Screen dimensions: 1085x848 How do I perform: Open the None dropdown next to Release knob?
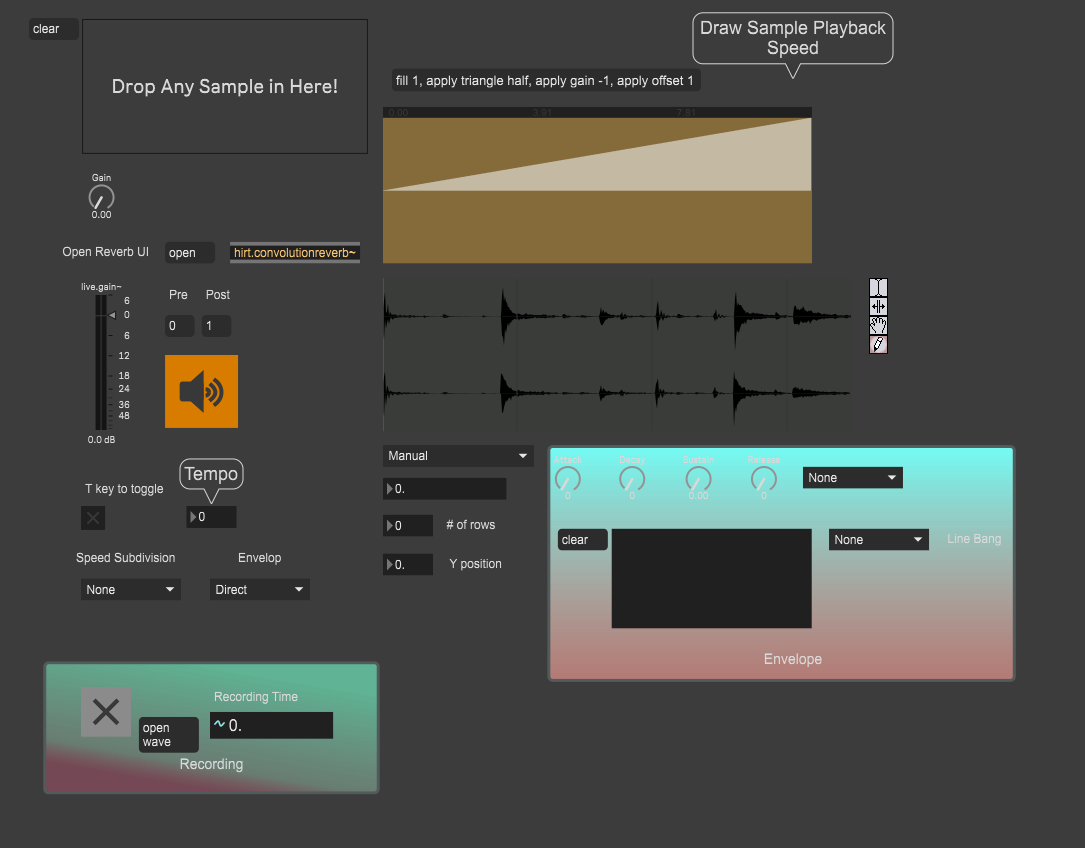(852, 477)
